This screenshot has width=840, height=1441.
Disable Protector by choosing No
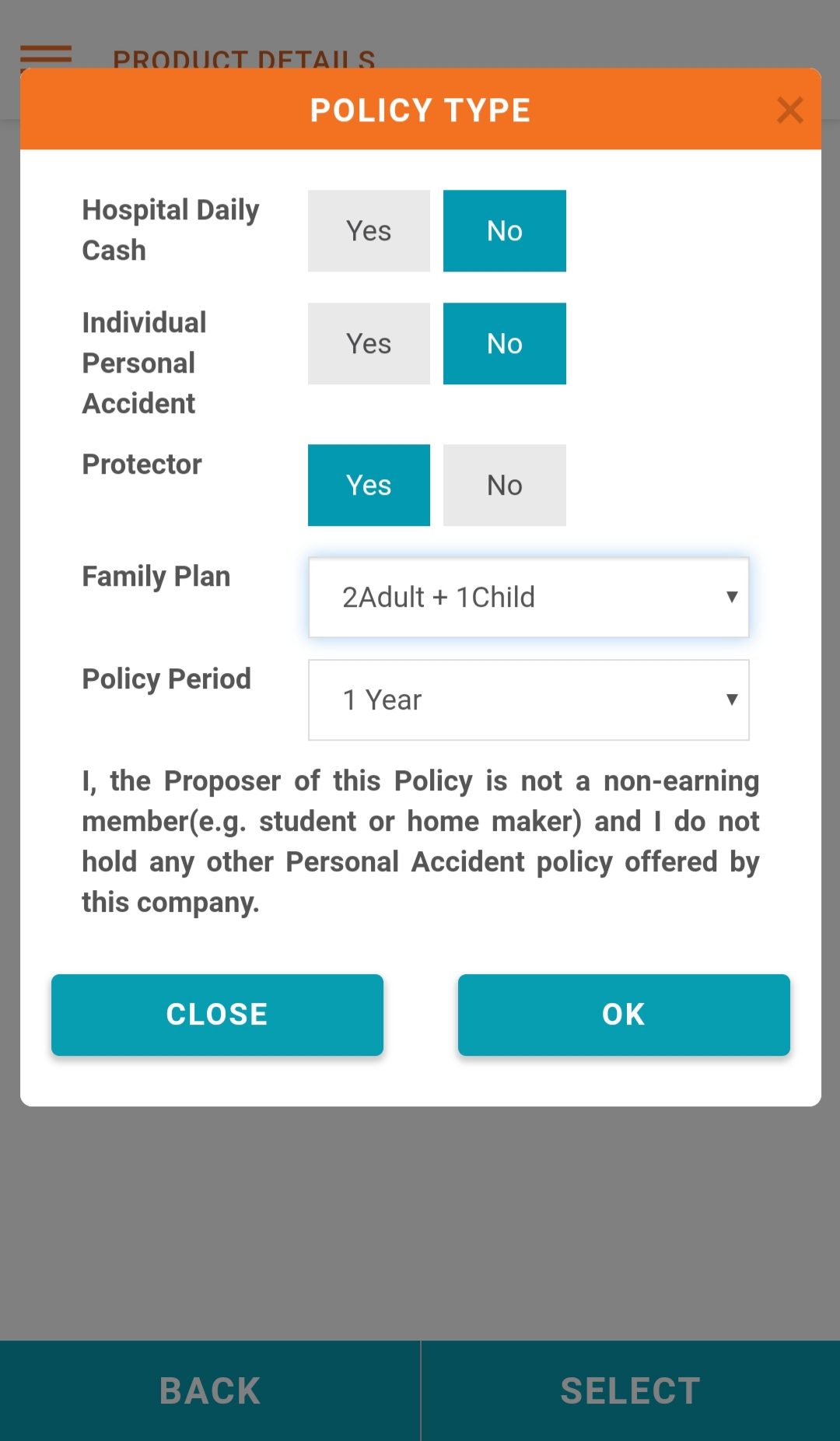click(x=504, y=486)
